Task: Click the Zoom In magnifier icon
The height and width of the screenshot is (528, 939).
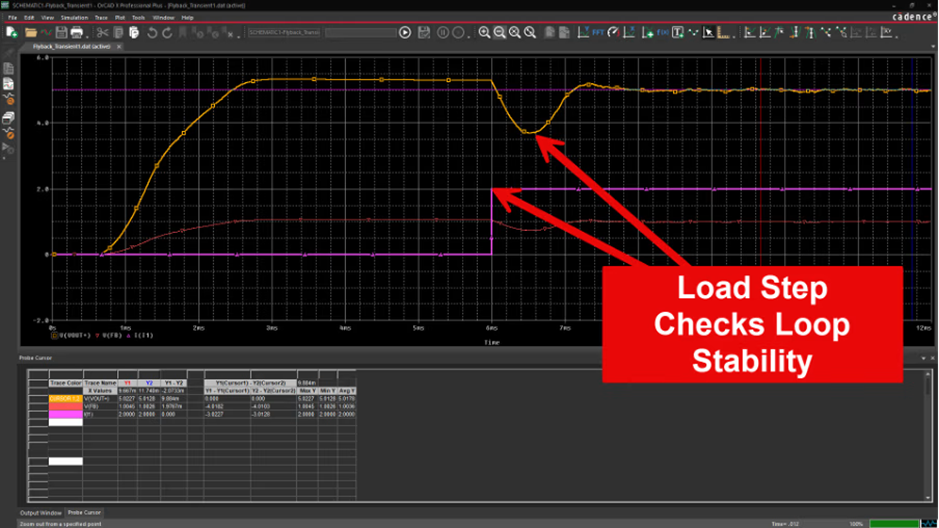Action: pos(484,32)
